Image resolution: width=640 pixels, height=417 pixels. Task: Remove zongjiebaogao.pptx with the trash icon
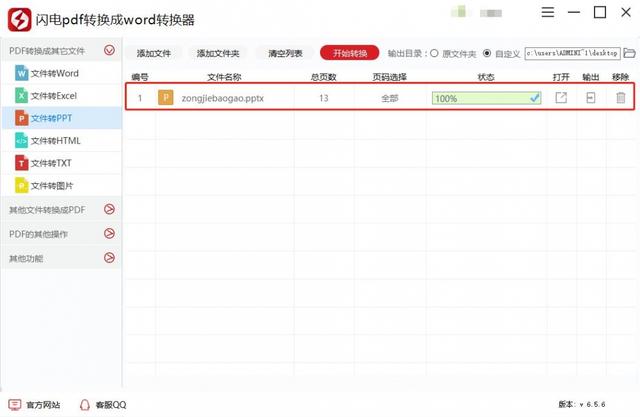[x=620, y=98]
